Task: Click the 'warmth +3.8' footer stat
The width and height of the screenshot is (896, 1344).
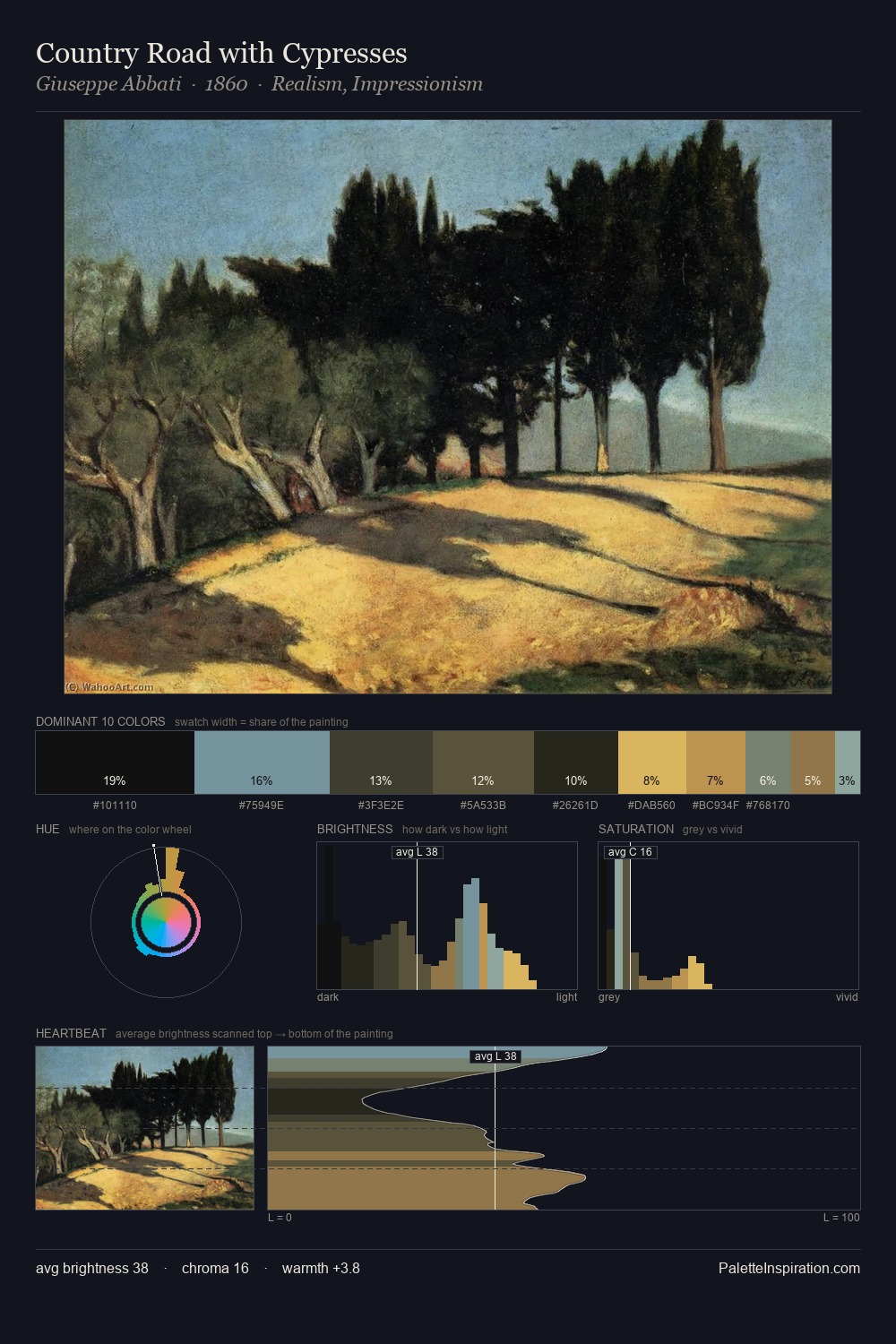Action: pyautogui.click(x=321, y=1268)
